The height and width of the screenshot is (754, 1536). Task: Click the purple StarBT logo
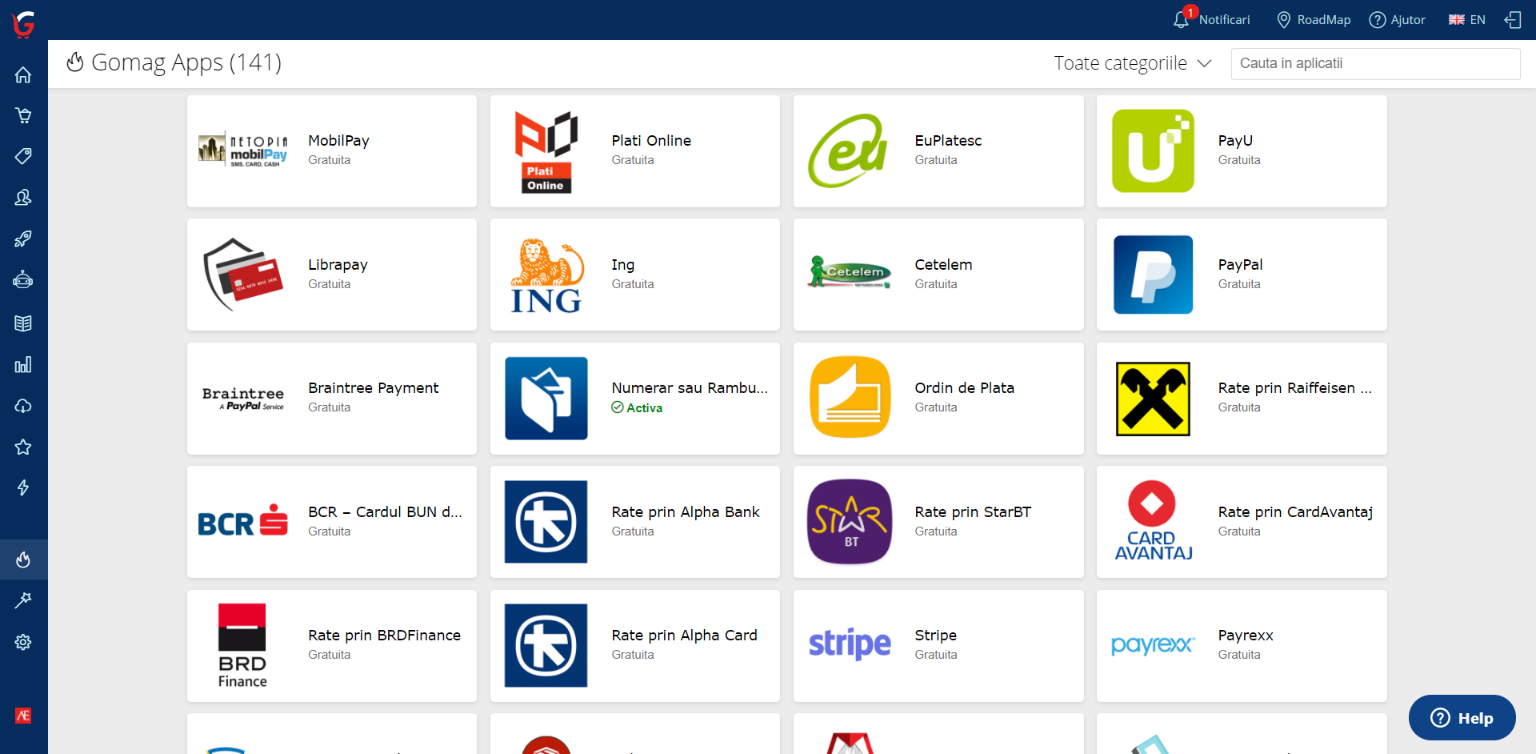click(849, 522)
